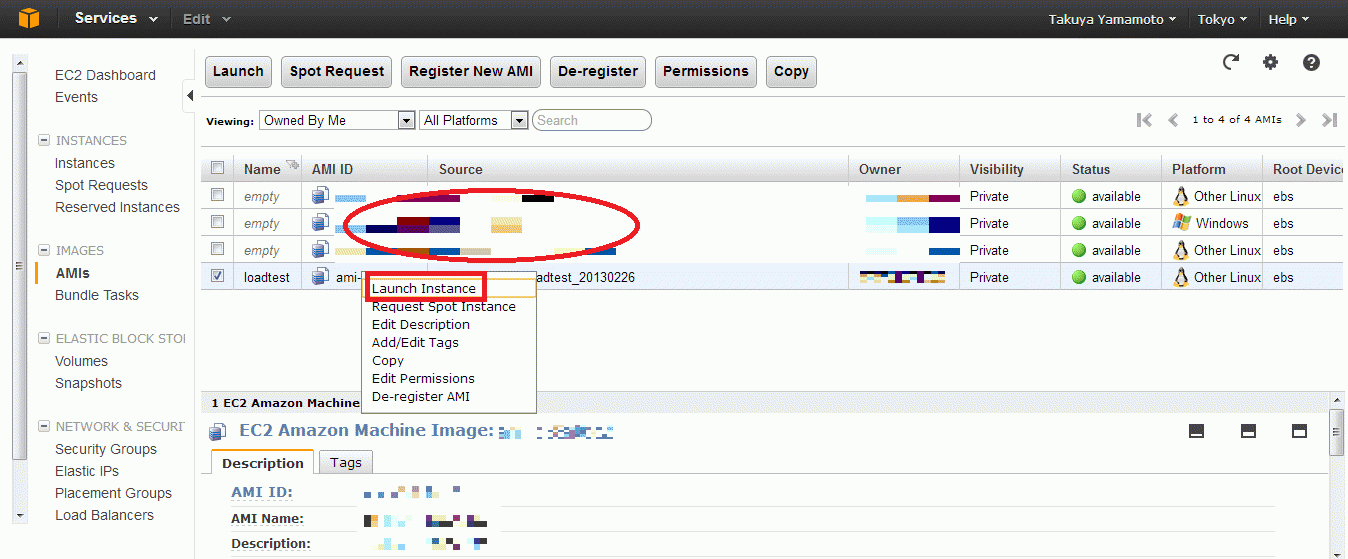Go to the next page of AMIs
Image resolution: width=1348 pixels, height=559 pixels.
point(1301,120)
